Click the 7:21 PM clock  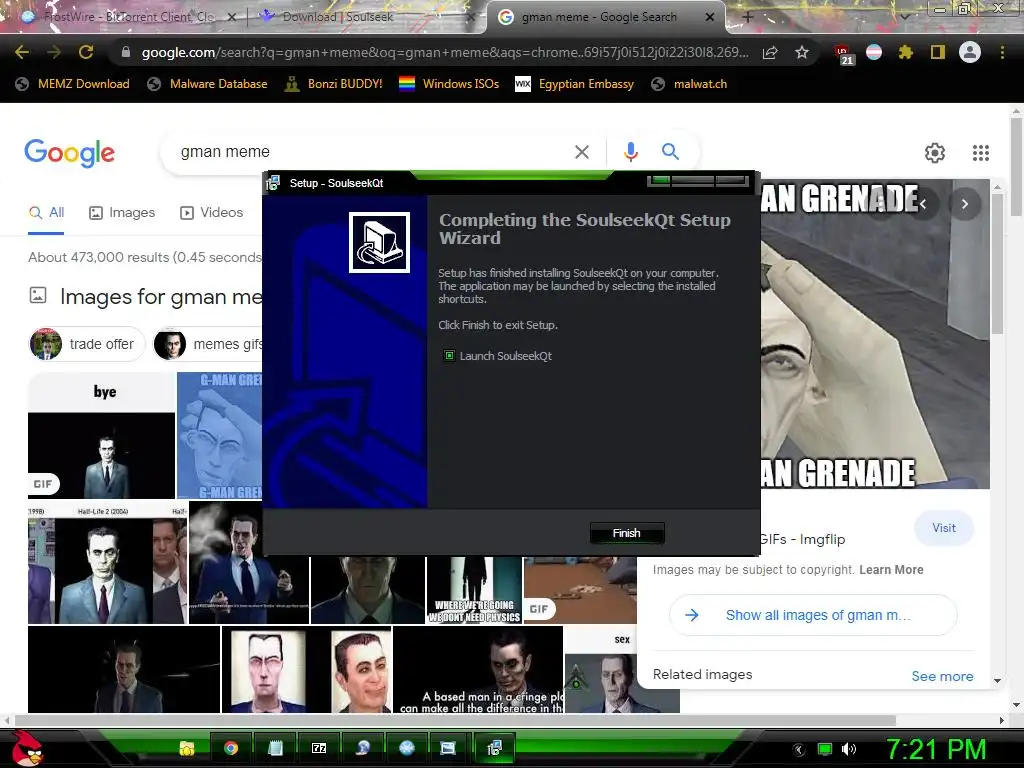(936, 749)
